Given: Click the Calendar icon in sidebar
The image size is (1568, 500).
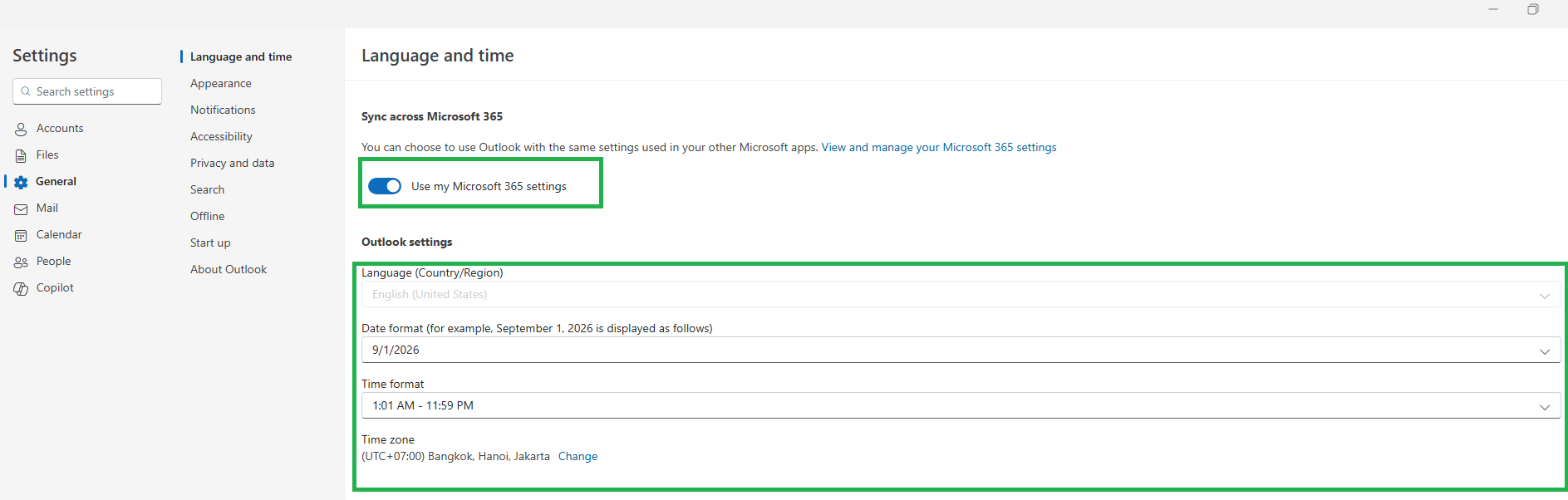Looking at the screenshot, I should pos(21,235).
